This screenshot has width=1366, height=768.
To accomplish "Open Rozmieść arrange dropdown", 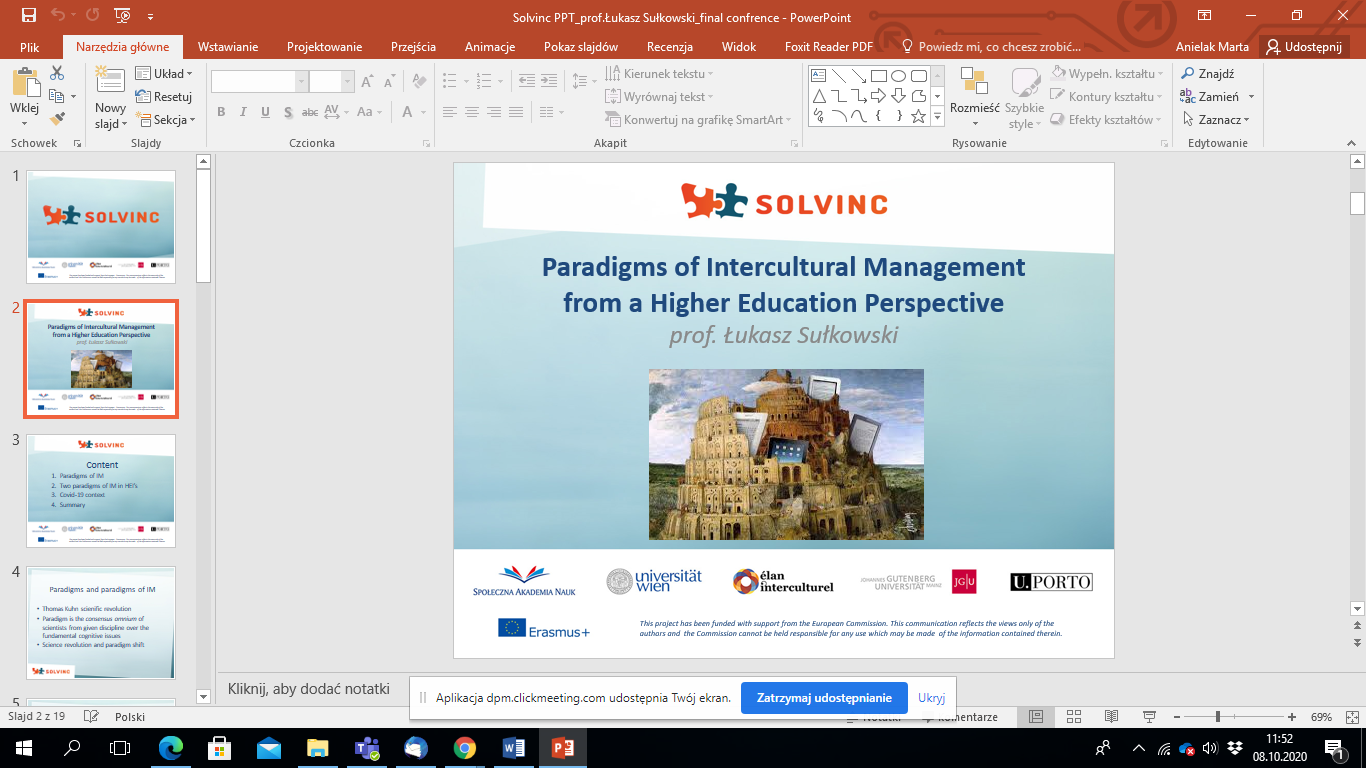I will [975, 100].
